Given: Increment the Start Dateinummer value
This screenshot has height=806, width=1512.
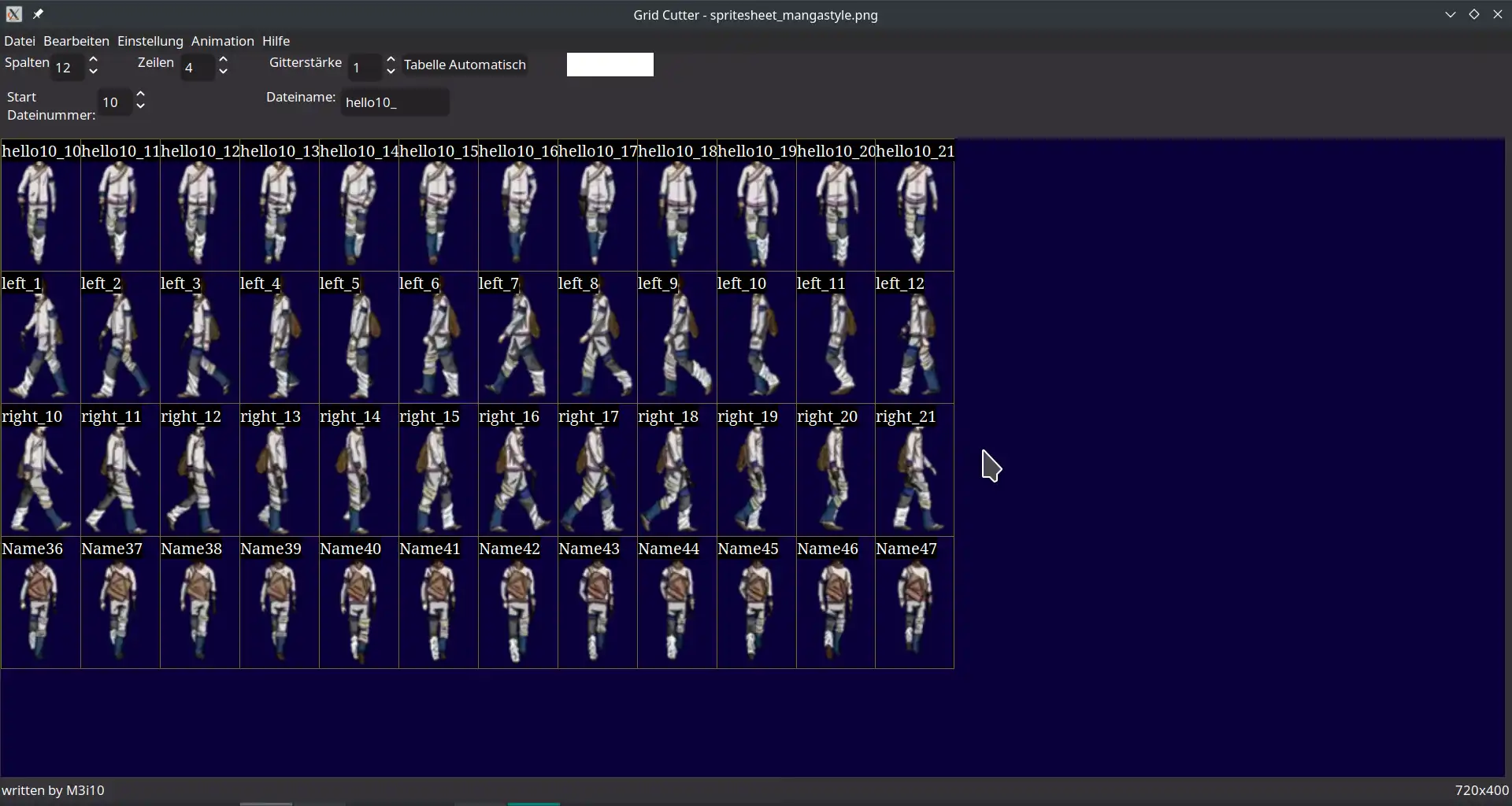Looking at the screenshot, I should point(140,94).
